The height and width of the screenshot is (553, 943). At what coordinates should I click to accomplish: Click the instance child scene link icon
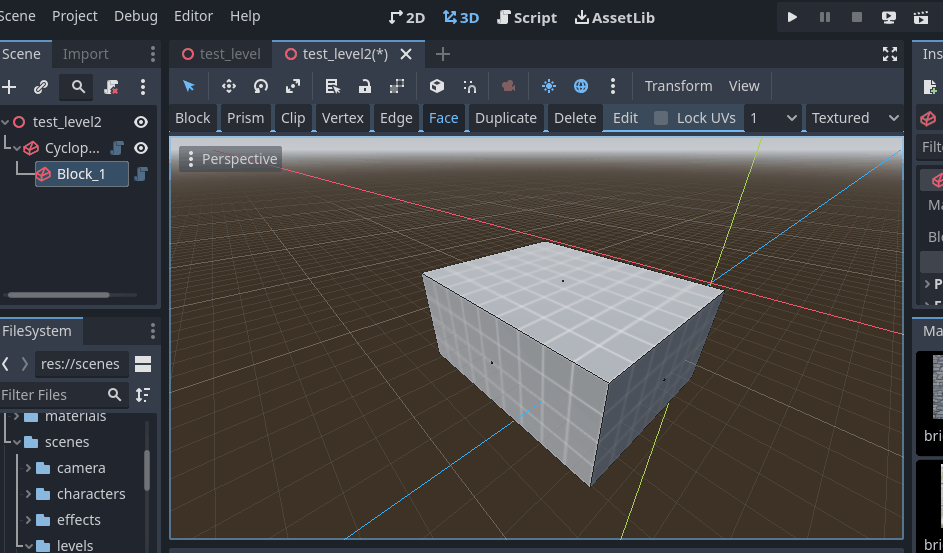click(x=41, y=87)
